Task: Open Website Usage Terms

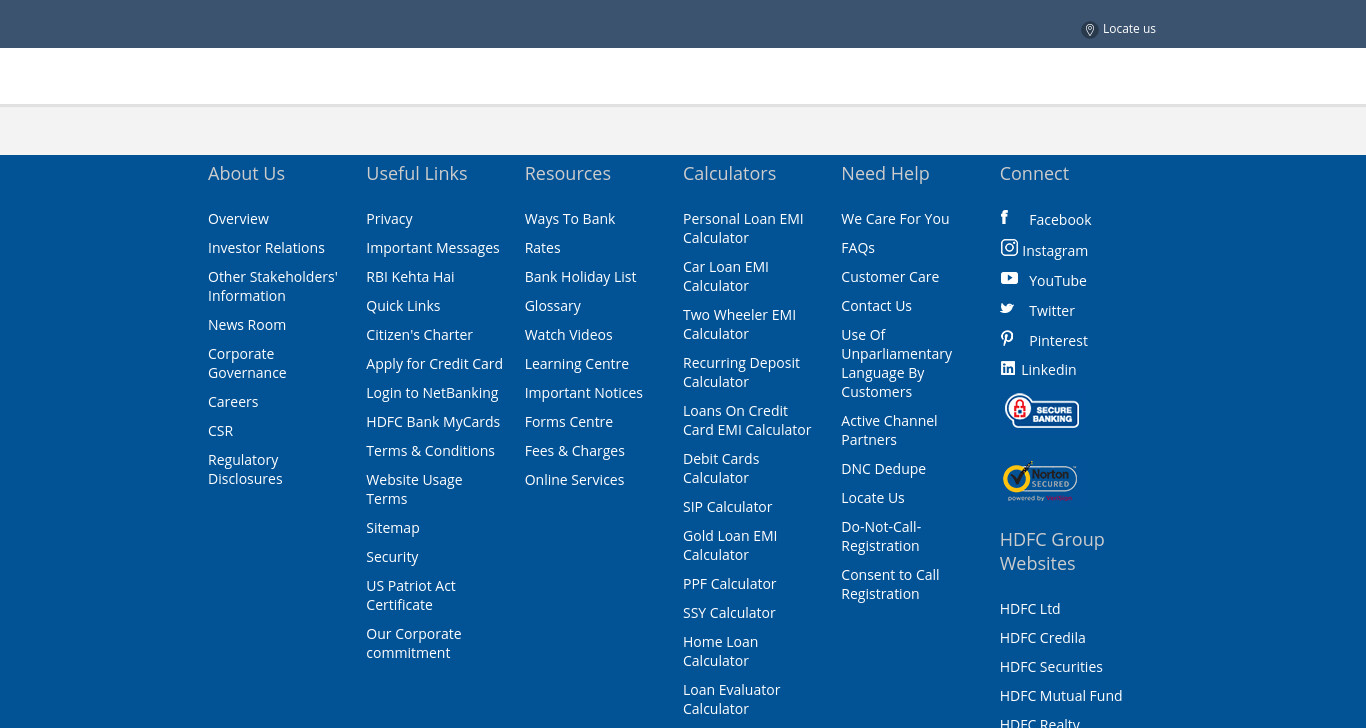Action: tap(414, 489)
